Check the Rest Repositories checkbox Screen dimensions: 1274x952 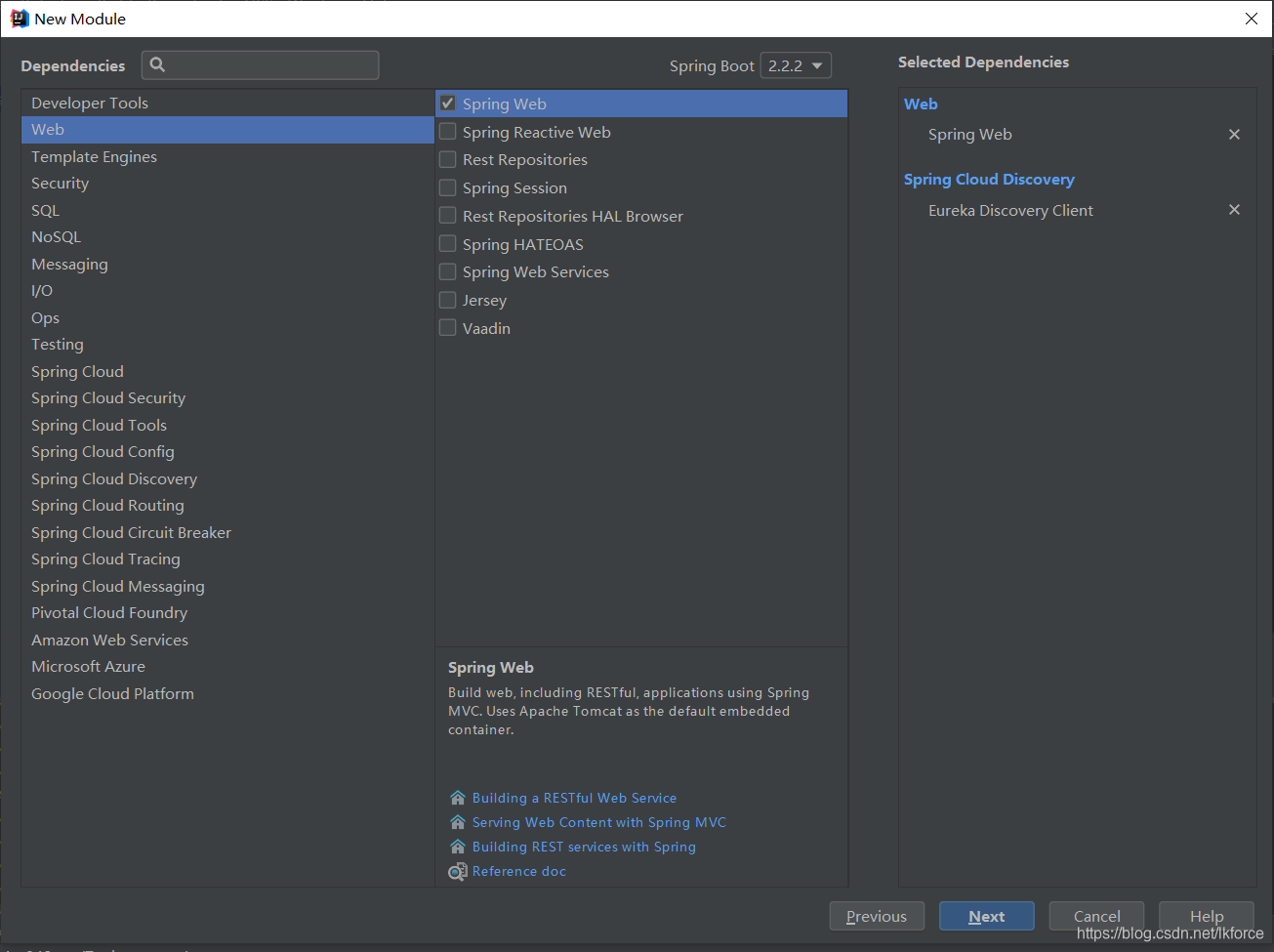click(x=448, y=159)
